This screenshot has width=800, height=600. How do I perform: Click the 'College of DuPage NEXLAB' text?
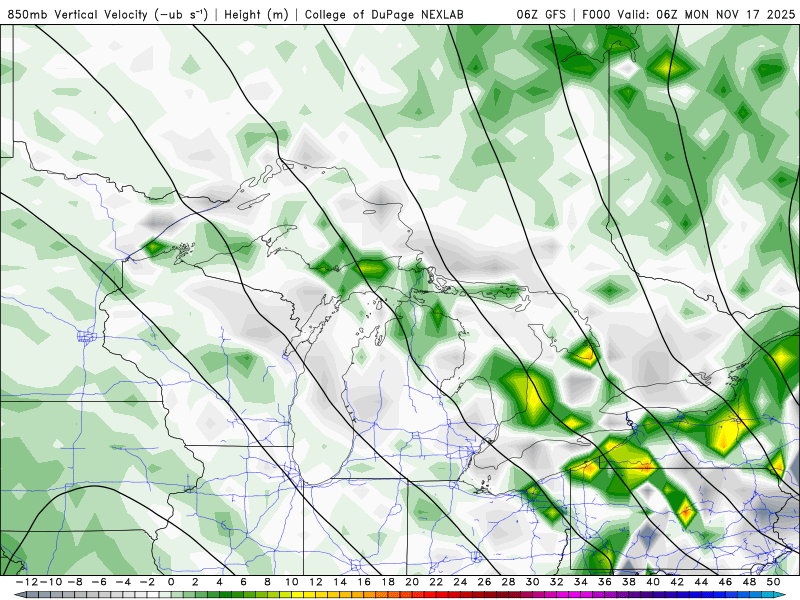pos(384,14)
